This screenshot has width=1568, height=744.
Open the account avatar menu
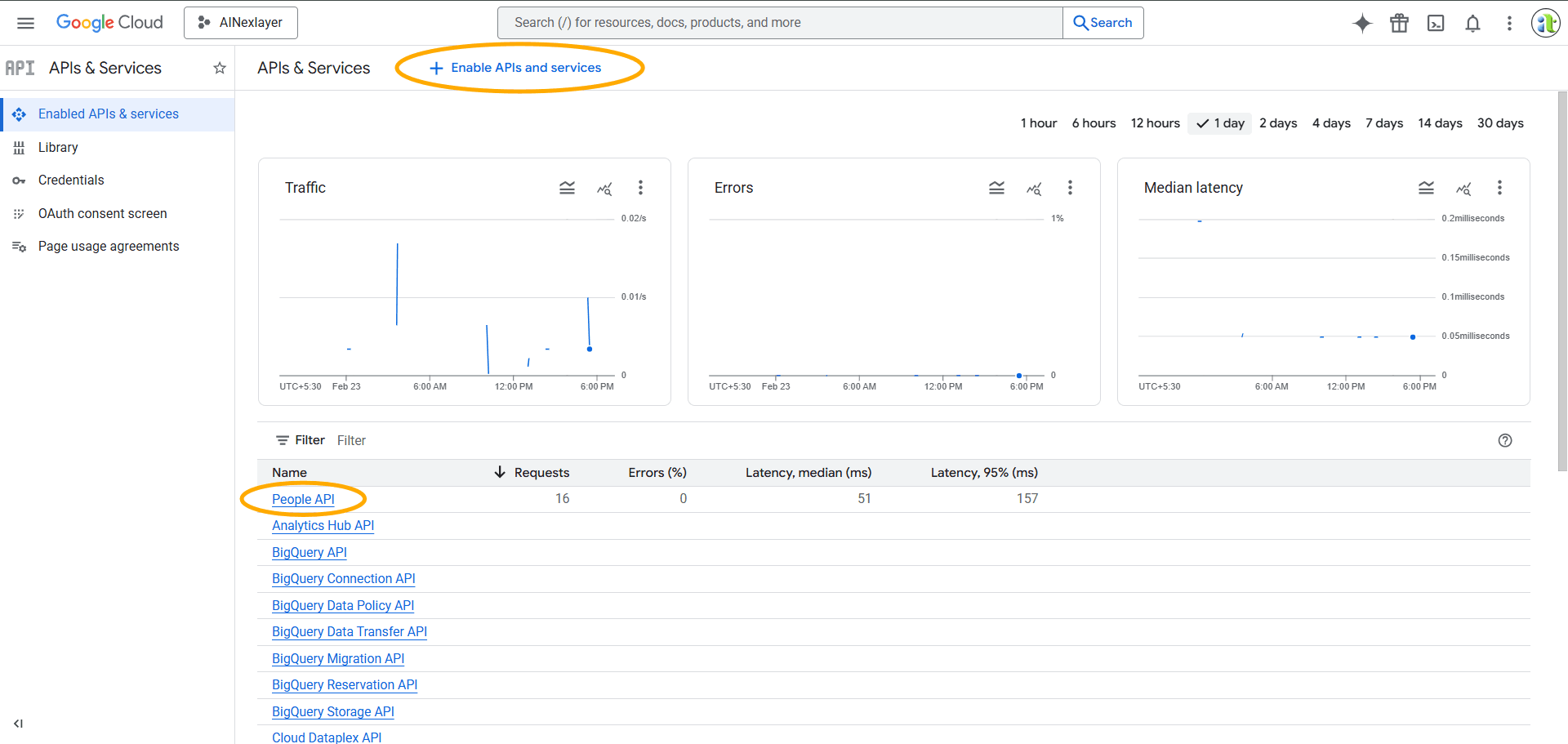1545,22
